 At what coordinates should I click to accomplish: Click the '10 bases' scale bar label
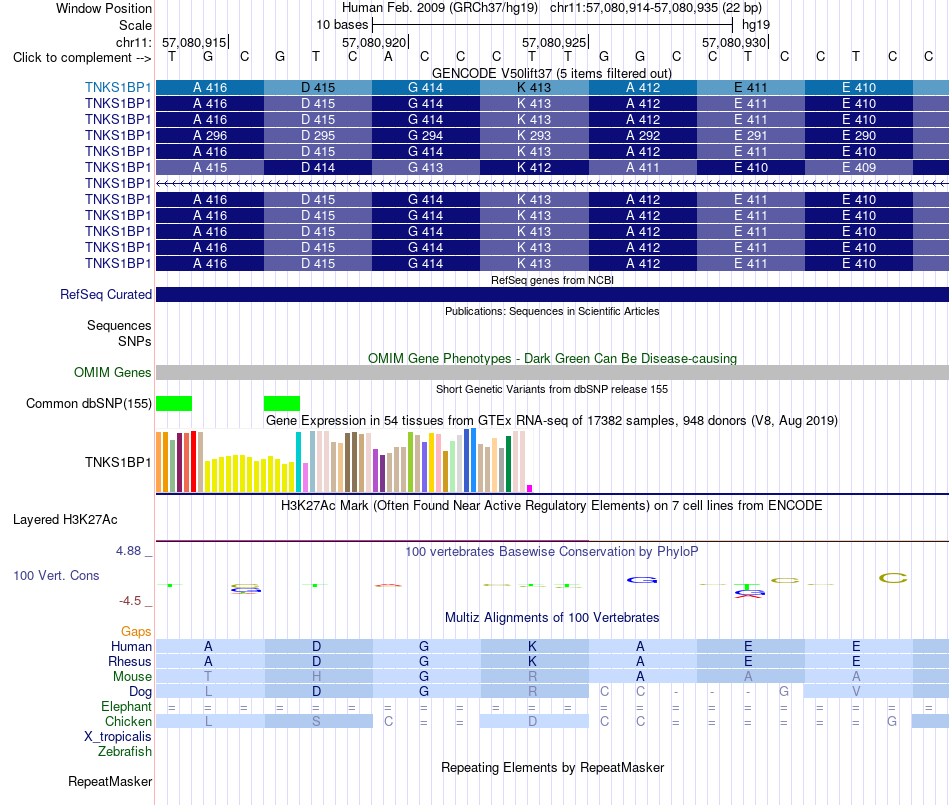(342, 25)
